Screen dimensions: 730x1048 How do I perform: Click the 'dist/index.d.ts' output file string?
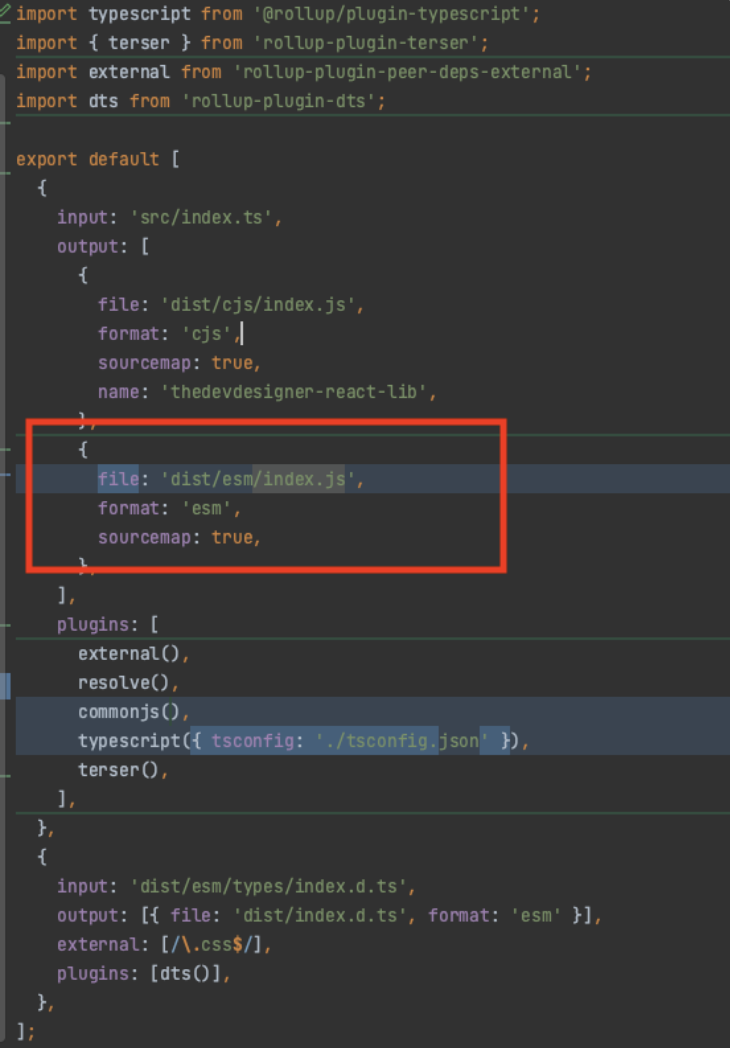320,915
